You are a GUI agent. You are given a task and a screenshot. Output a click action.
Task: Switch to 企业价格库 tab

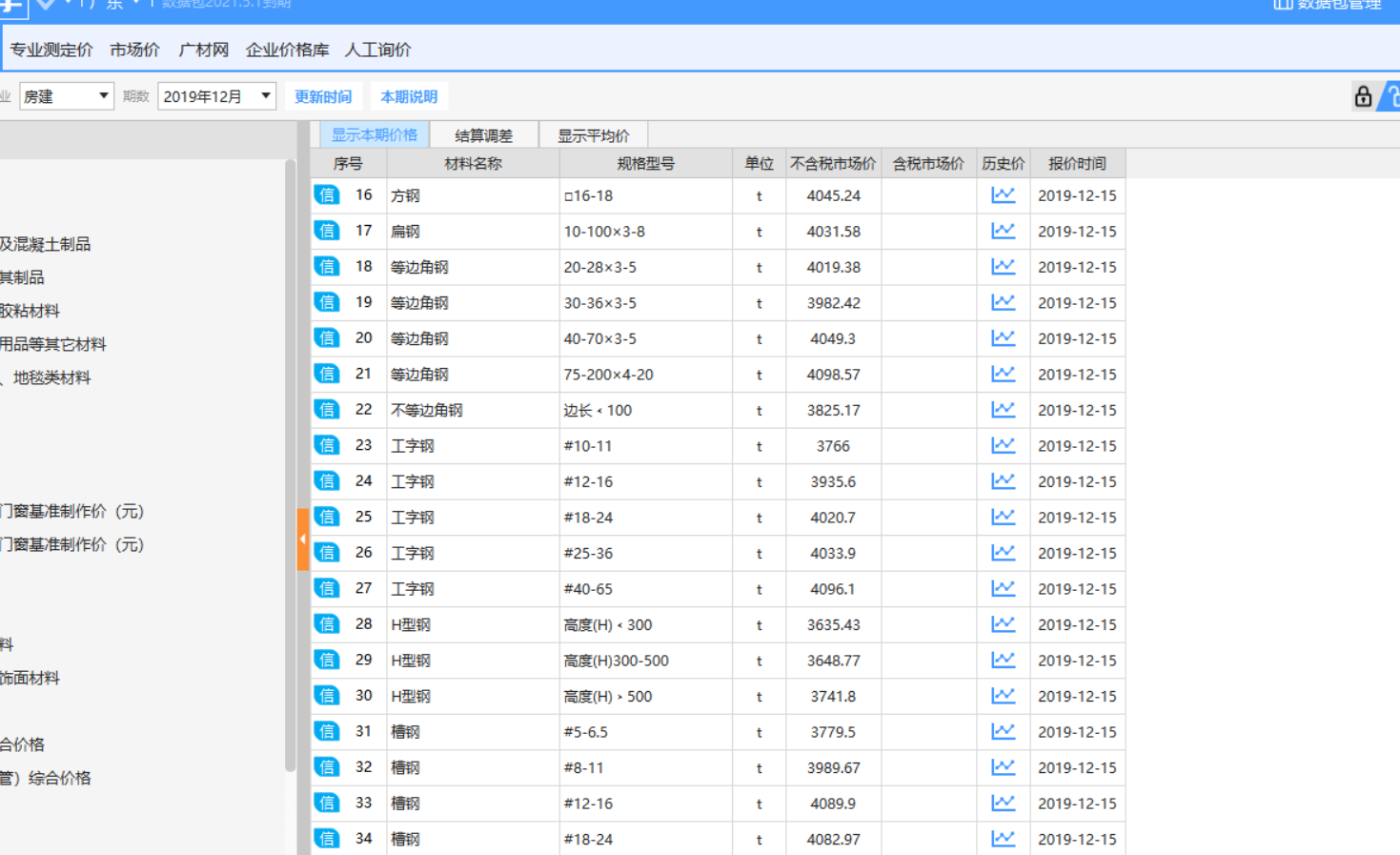tap(287, 50)
